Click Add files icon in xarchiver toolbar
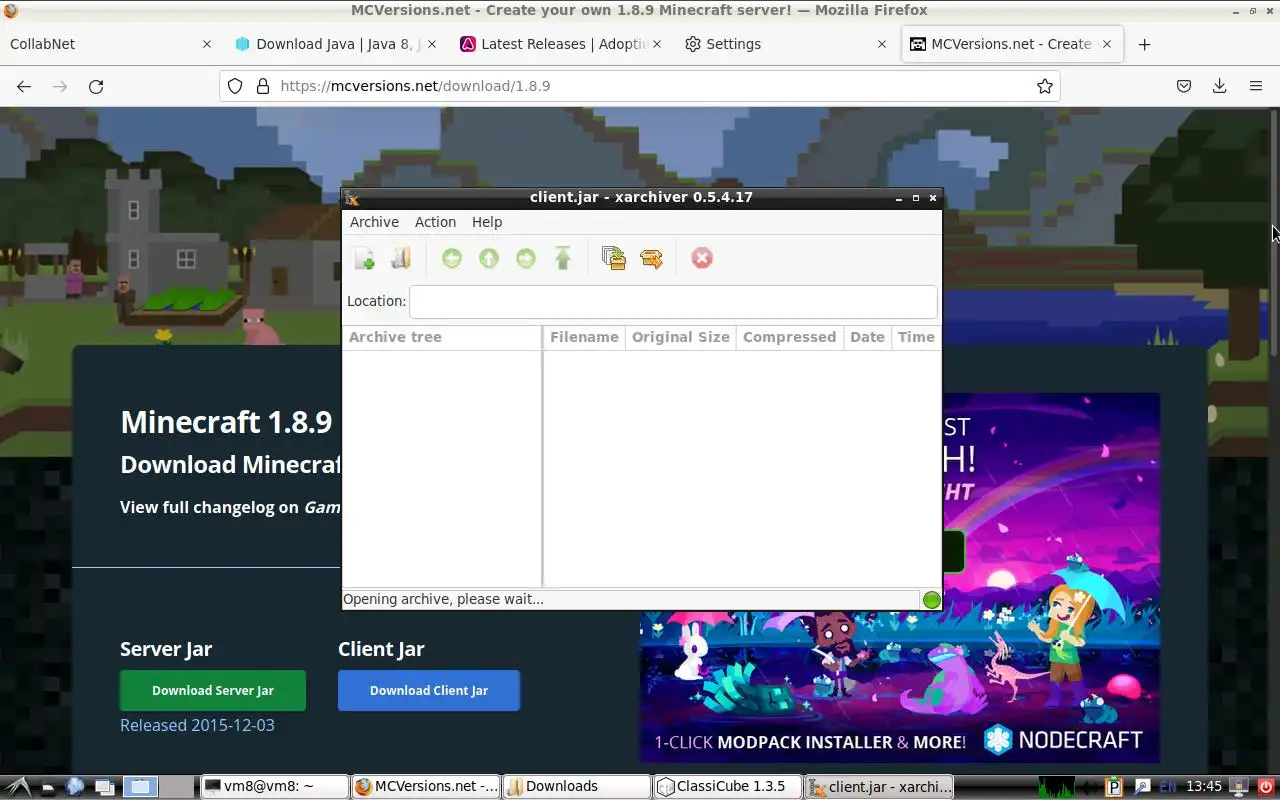1280x800 pixels. pos(614,259)
